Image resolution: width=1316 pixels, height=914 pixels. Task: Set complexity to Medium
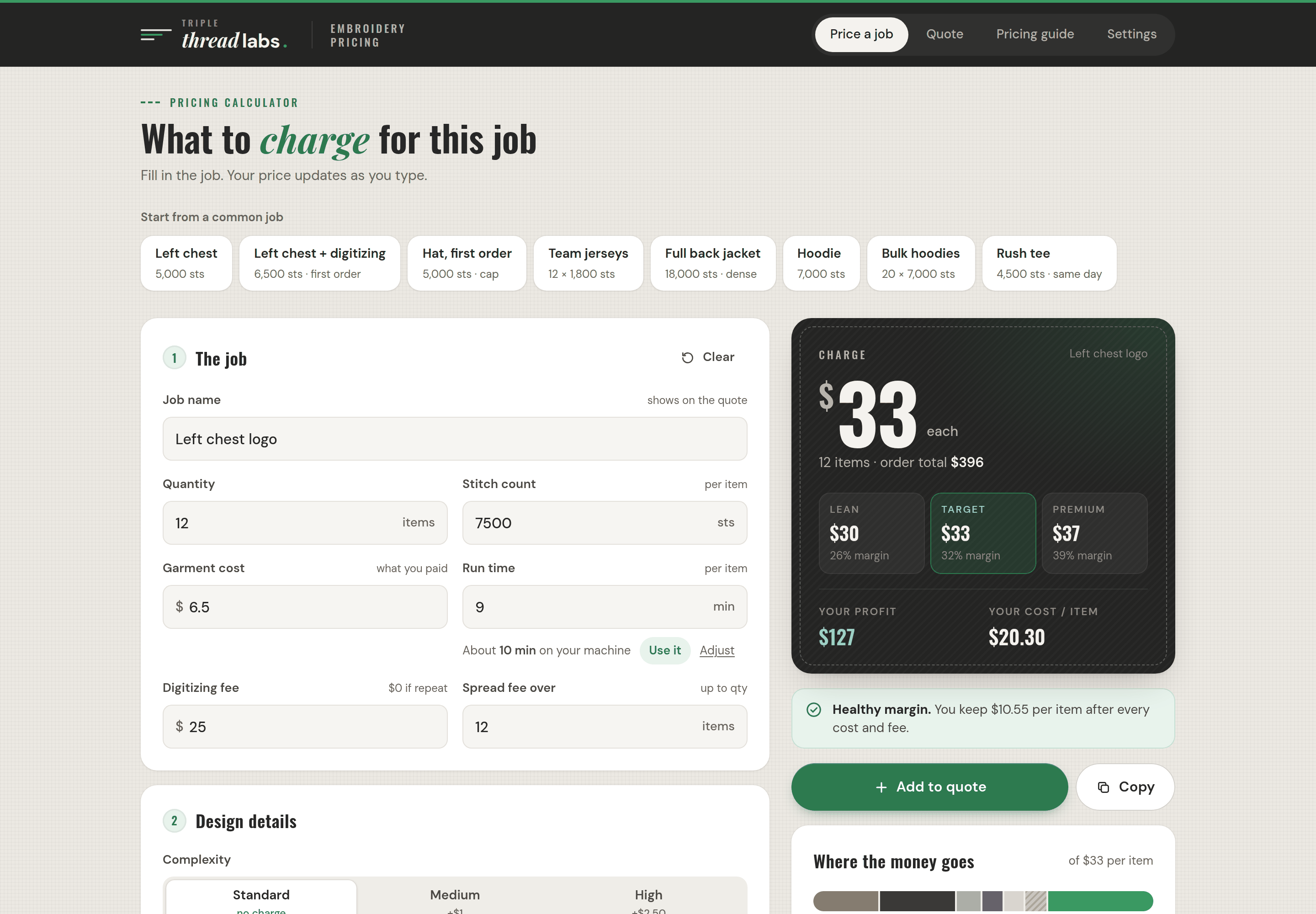click(x=455, y=898)
